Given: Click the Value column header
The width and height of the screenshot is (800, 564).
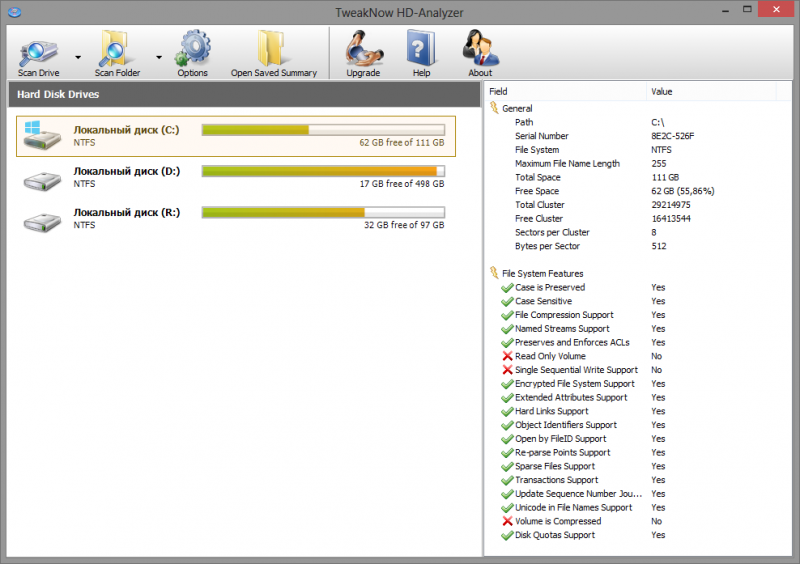Looking at the screenshot, I should (x=711, y=91).
